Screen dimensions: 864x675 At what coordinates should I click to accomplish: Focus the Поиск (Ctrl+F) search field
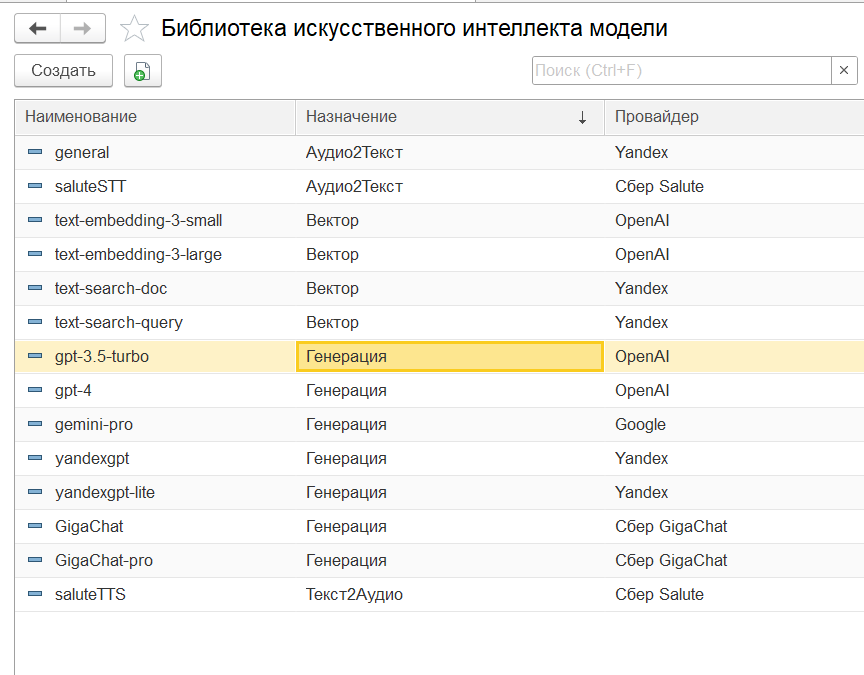pos(680,70)
